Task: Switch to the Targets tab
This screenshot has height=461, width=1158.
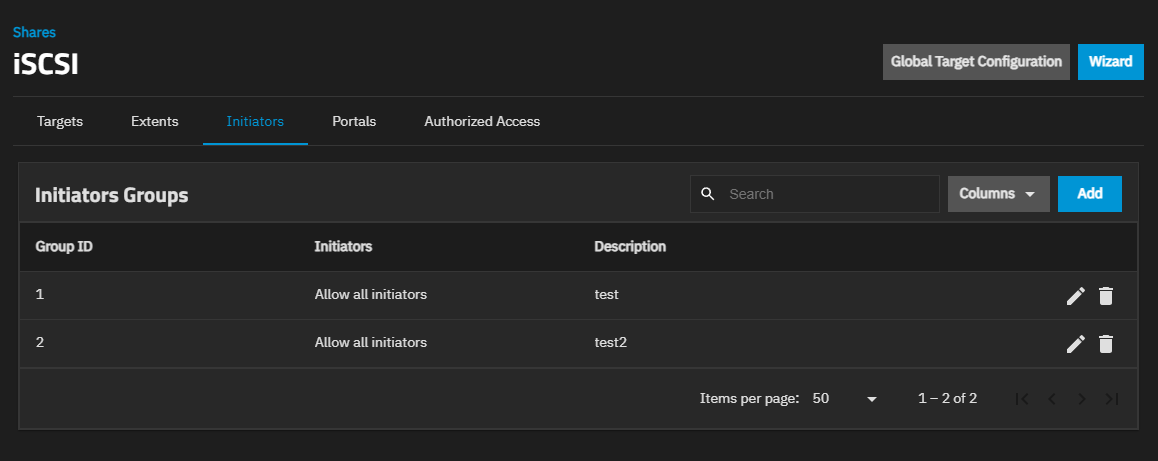Action: coord(60,122)
